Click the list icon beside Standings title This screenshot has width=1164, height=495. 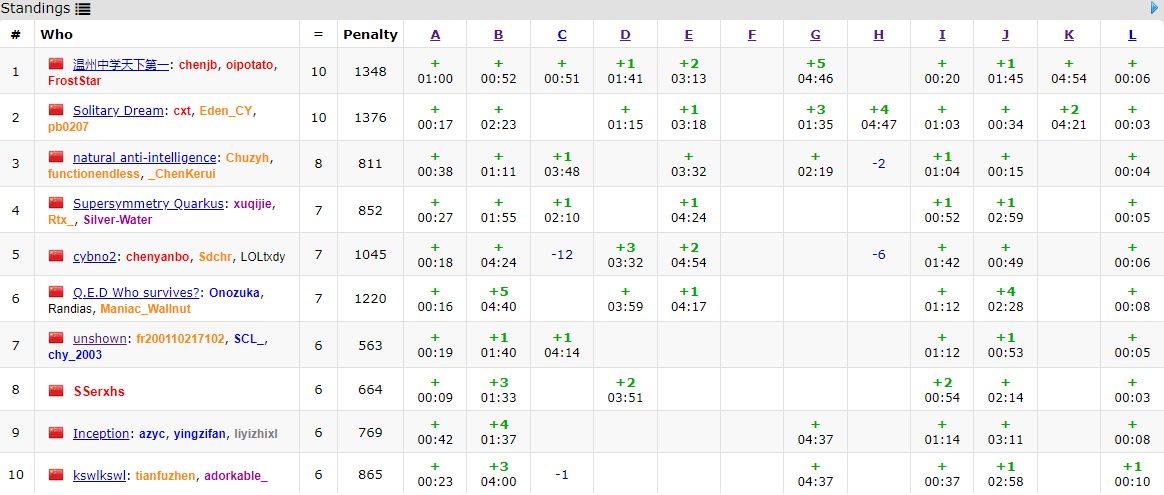[83, 9]
